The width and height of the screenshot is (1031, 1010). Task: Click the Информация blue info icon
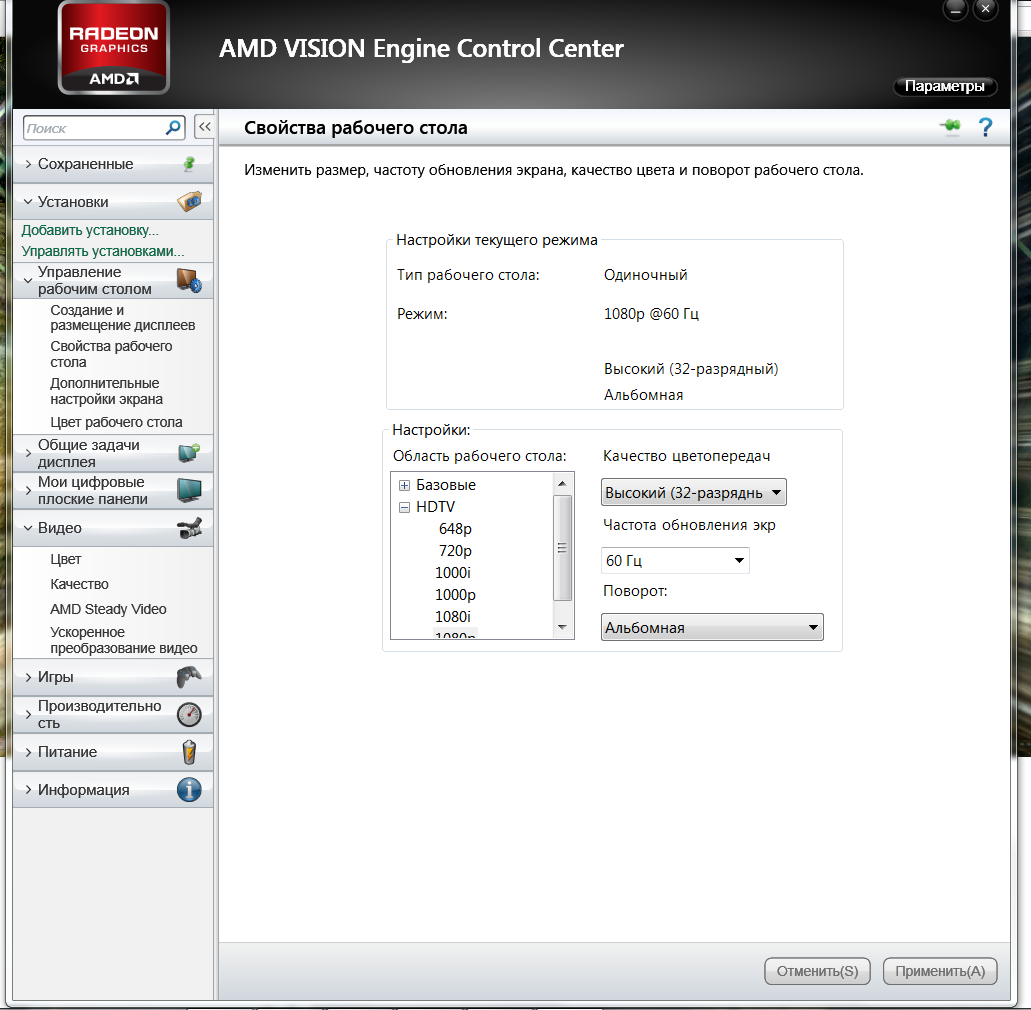pyautogui.click(x=189, y=790)
